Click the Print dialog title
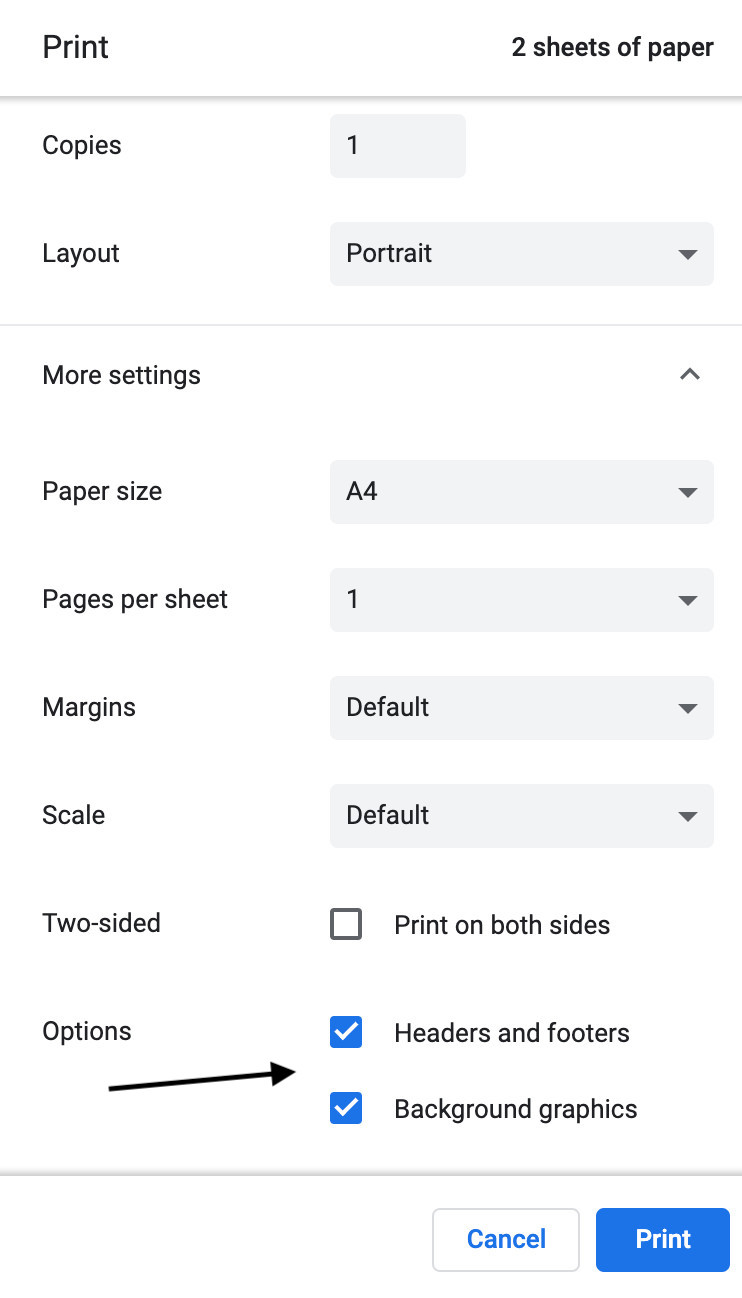The image size is (742, 1298). point(76,48)
